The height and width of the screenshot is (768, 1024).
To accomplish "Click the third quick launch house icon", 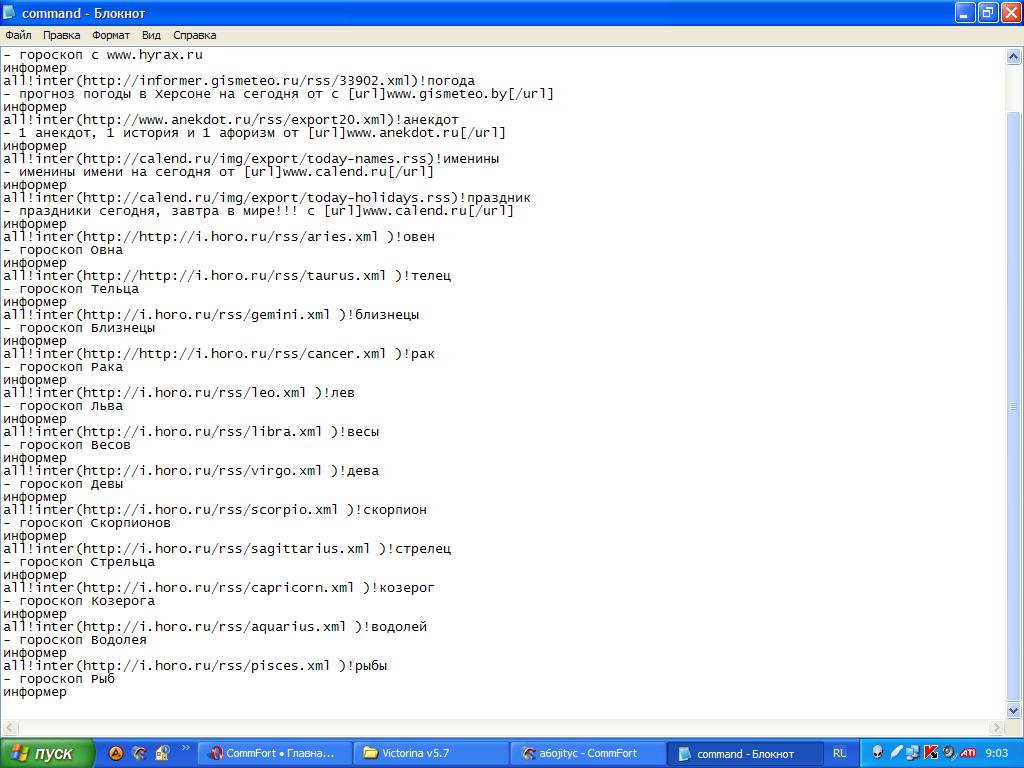I will pos(164,753).
